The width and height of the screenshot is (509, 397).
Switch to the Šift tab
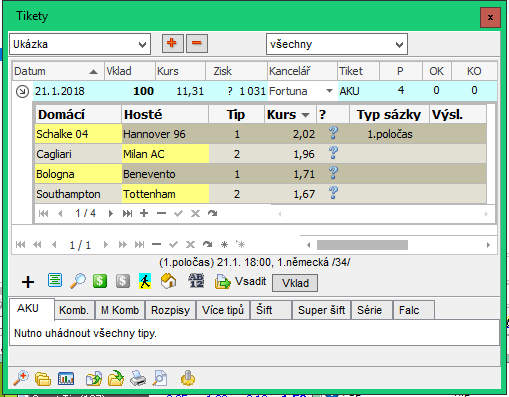(271, 310)
